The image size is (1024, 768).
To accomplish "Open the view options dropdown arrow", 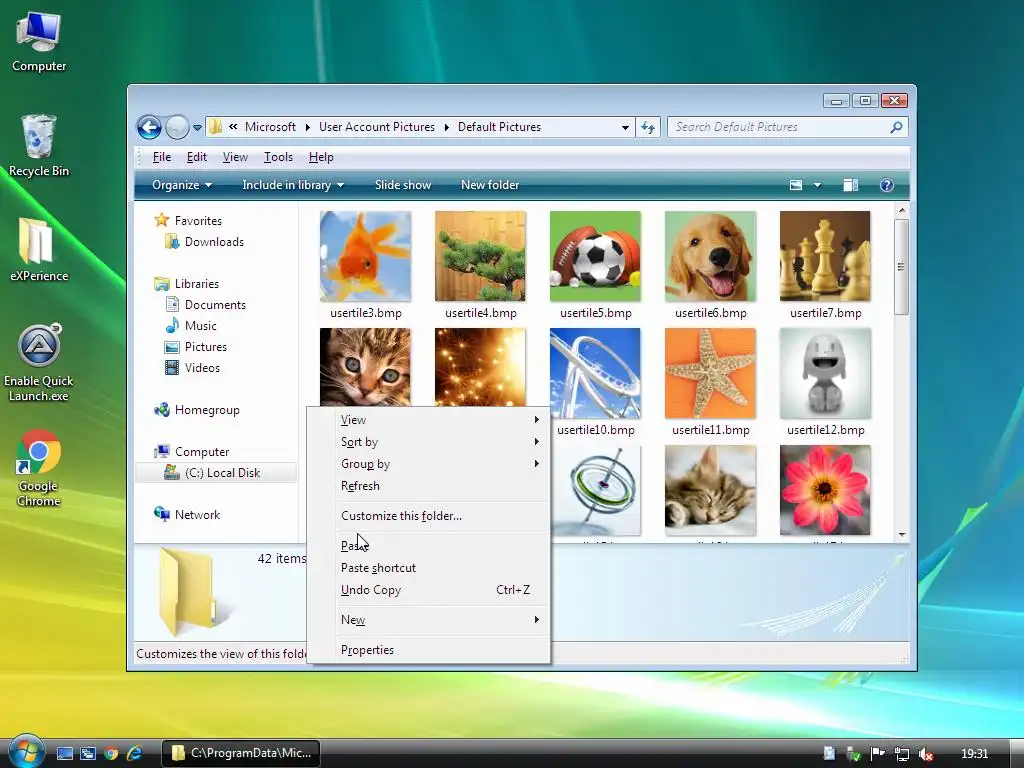I will click(x=817, y=185).
